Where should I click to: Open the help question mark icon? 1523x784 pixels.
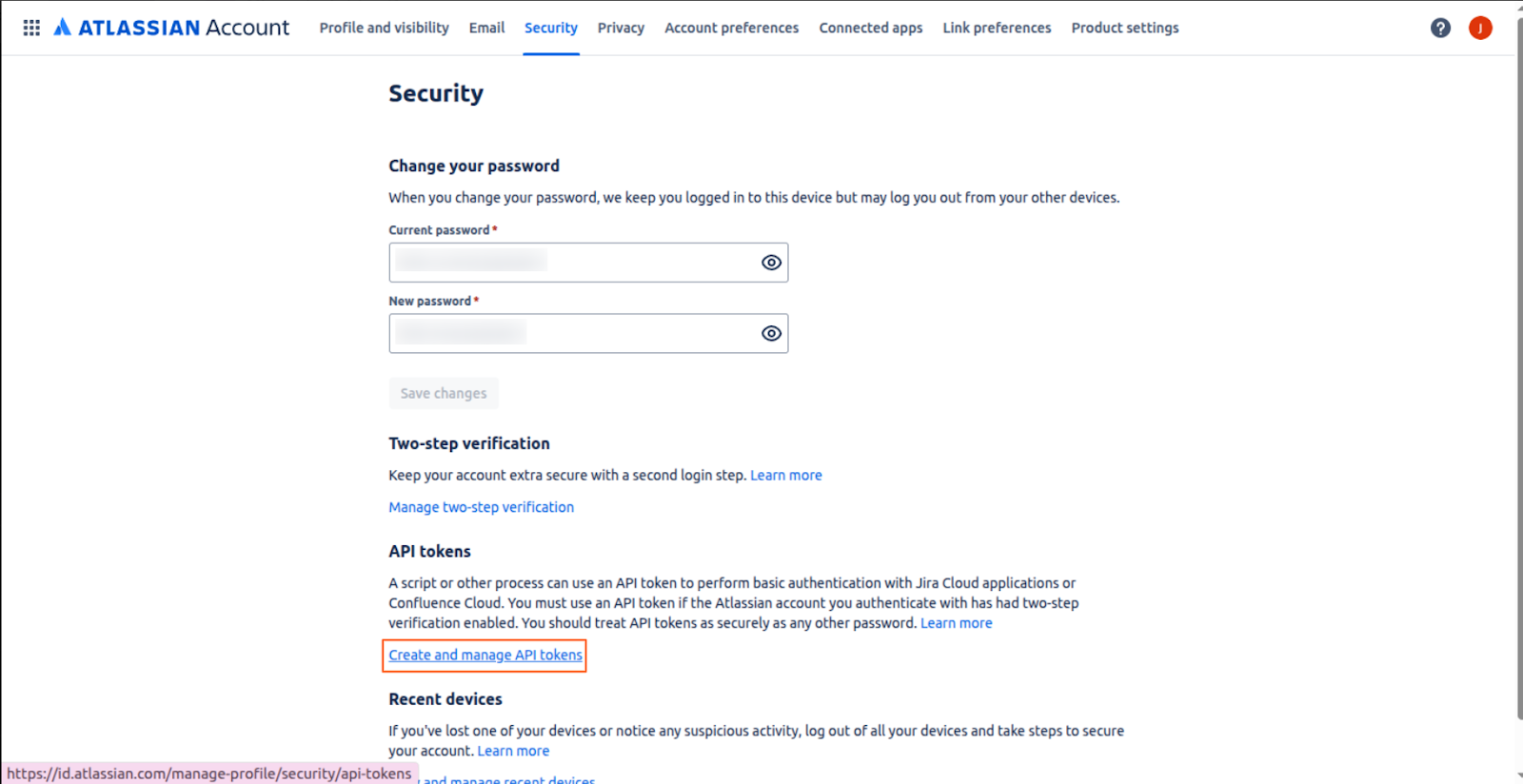(1440, 28)
